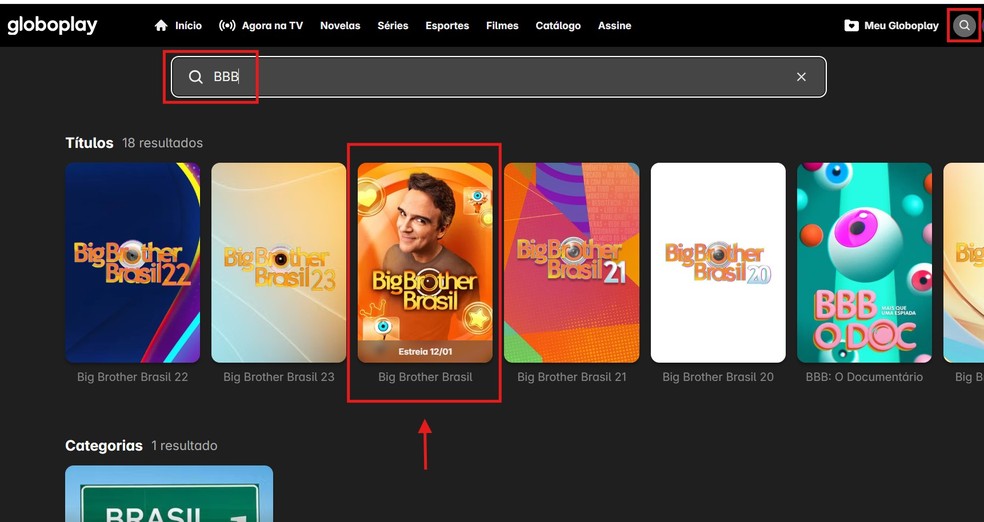Open search with the top-right magnifier icon
This screenshot has width=984, height=522.
point(965,26)
